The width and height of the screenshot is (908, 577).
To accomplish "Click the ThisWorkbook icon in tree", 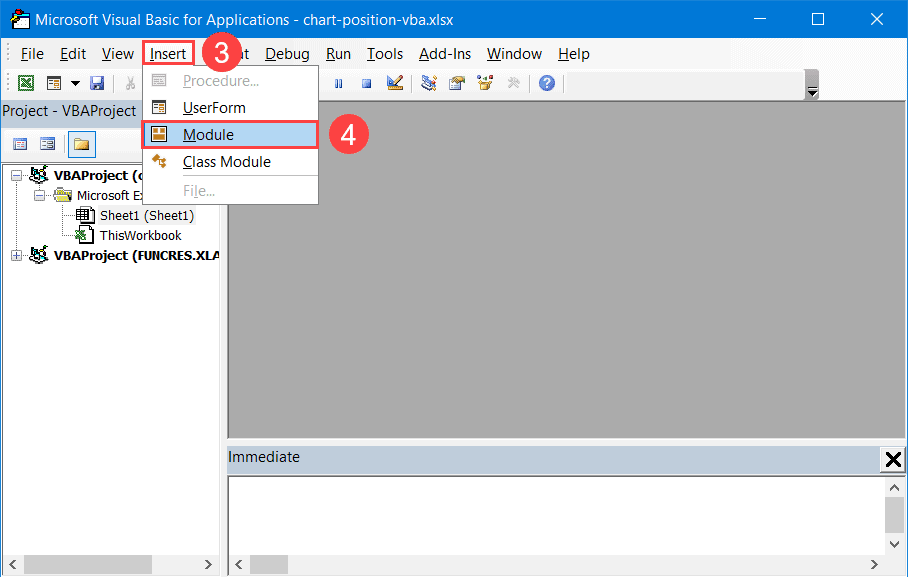I will [85, 235].
